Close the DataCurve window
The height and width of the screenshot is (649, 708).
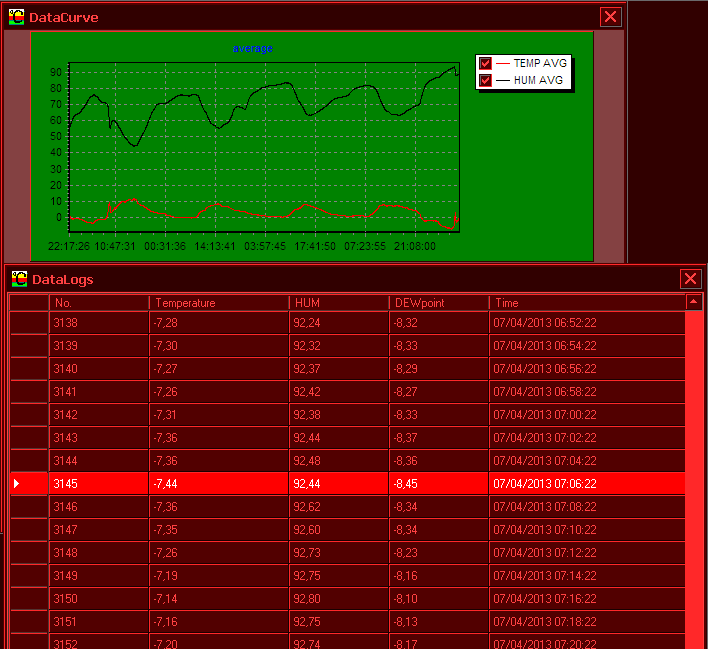coord(610,17)
